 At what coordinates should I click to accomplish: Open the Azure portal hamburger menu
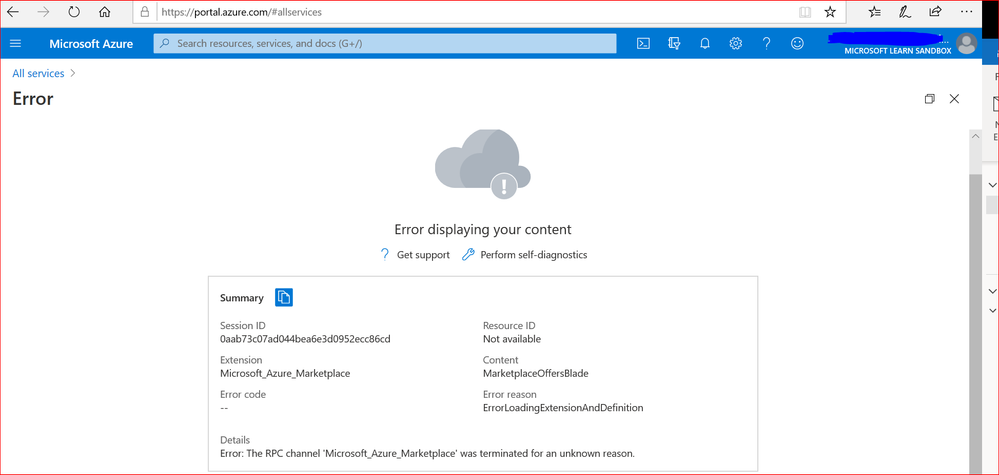pyautogui.click(x=16, y=43)
